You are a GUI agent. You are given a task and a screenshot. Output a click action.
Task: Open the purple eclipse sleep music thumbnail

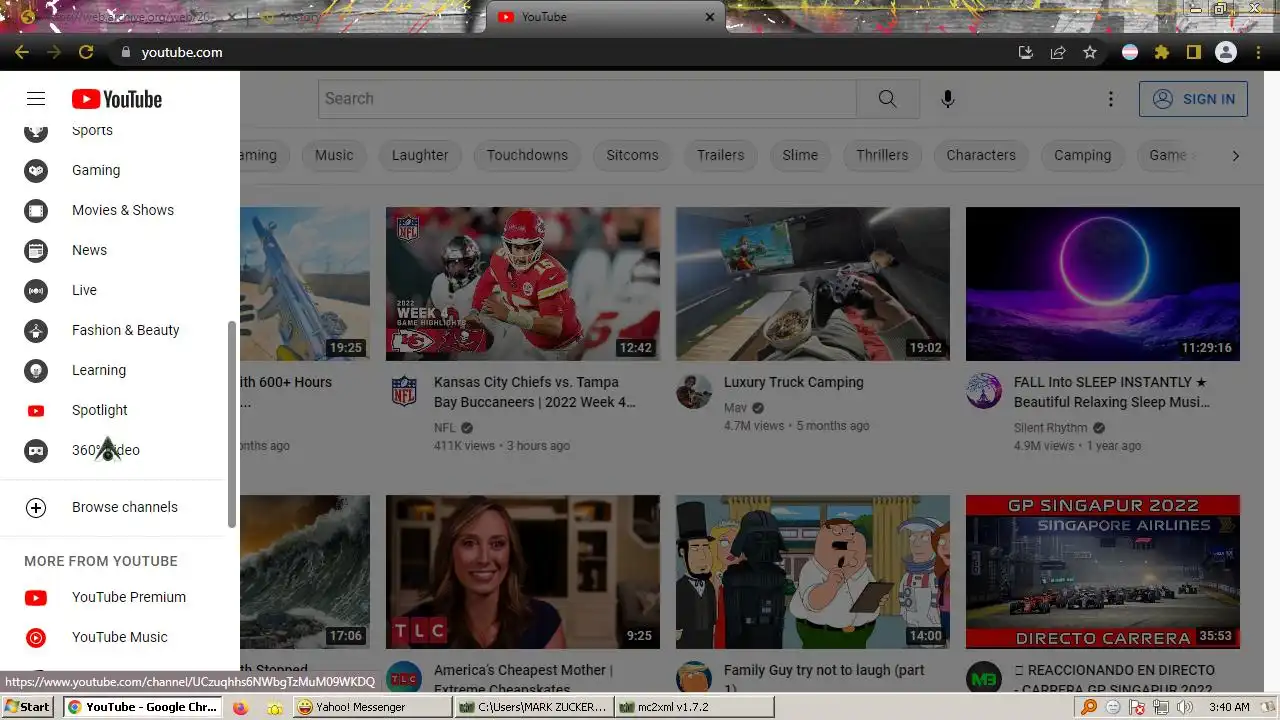tap(1103, 284)
